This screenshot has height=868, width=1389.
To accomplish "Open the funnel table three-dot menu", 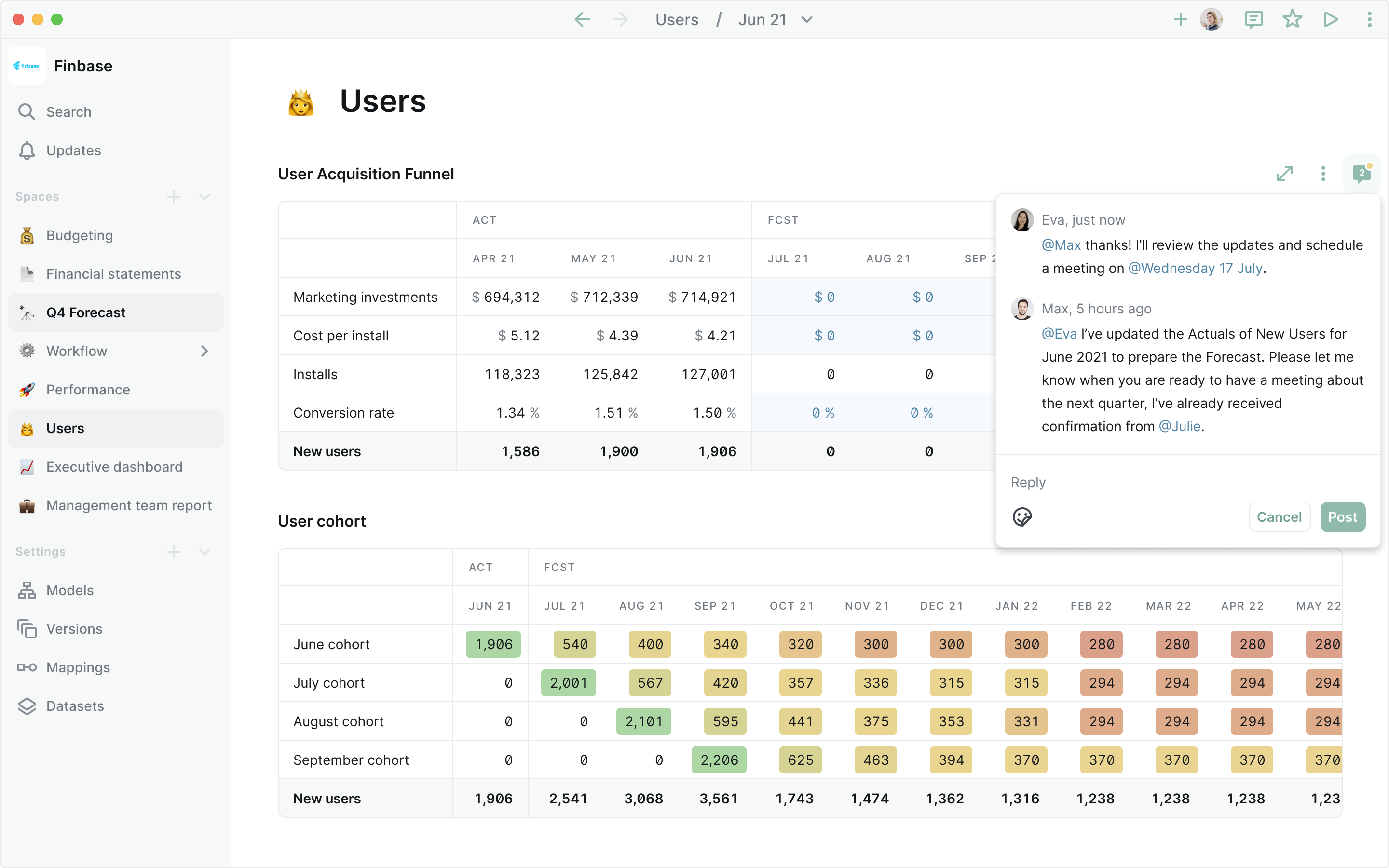I will (1323, 174).
